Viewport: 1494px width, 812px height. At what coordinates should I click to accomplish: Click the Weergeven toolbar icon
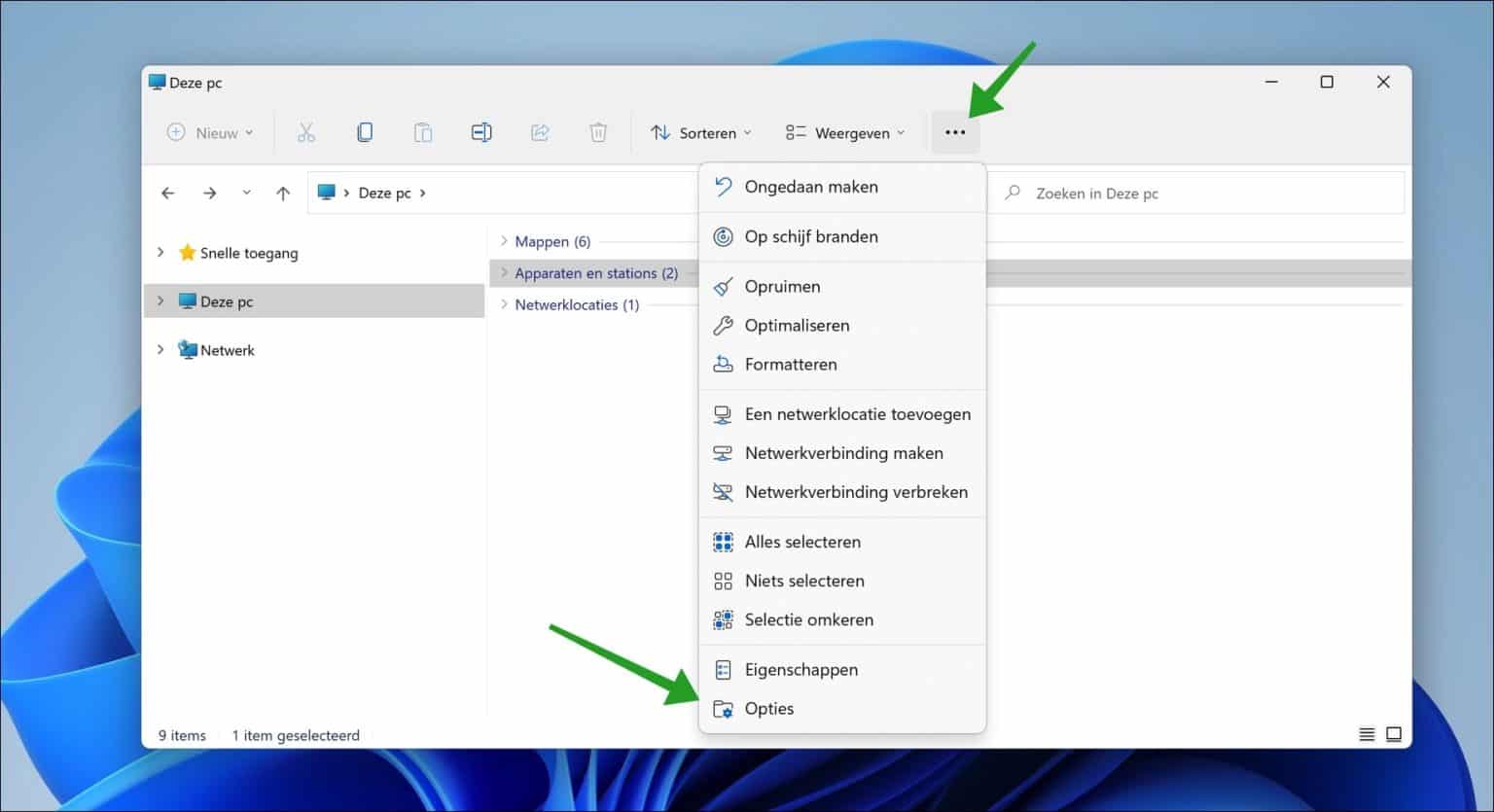(844, 132)
